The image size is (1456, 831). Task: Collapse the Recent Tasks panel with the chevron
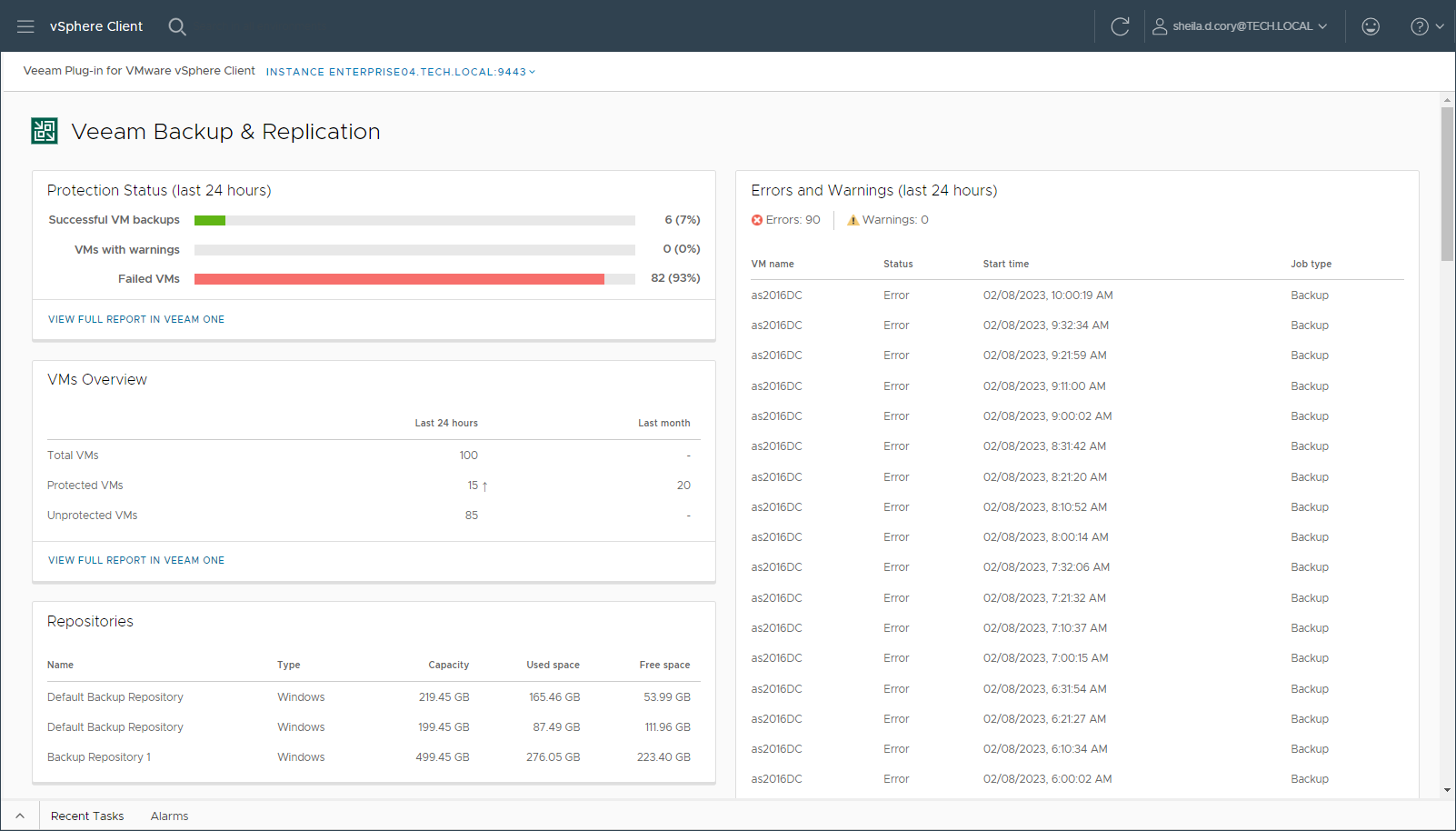(19, 816)
